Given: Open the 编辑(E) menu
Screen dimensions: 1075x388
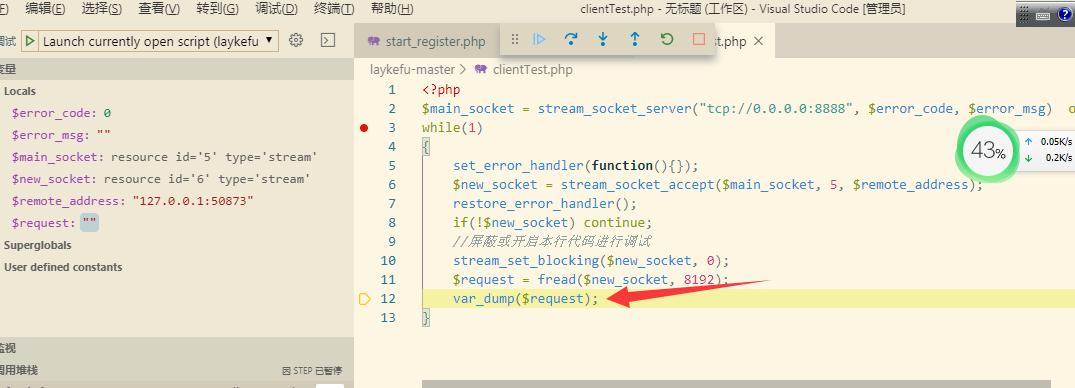Looking at the screenshot, I should [x=45, y=9].
